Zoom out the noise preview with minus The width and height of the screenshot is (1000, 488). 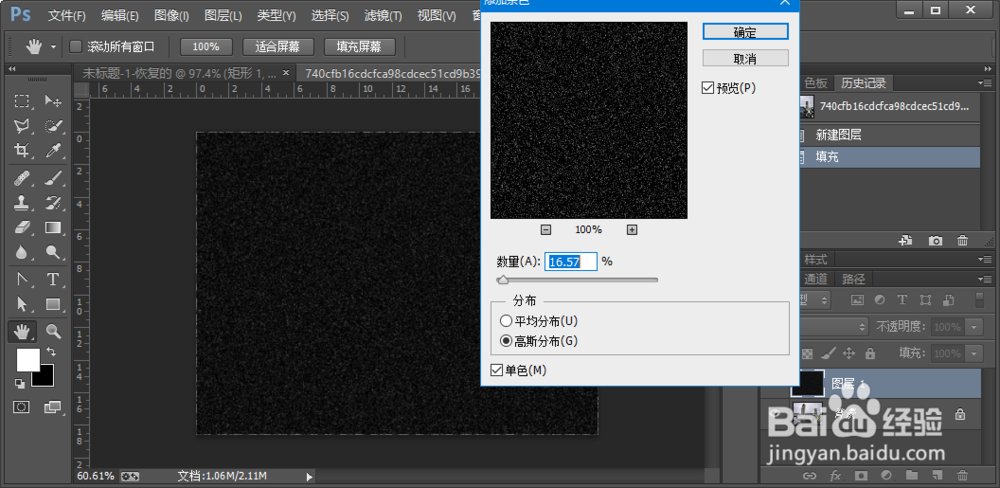[546, 230]
